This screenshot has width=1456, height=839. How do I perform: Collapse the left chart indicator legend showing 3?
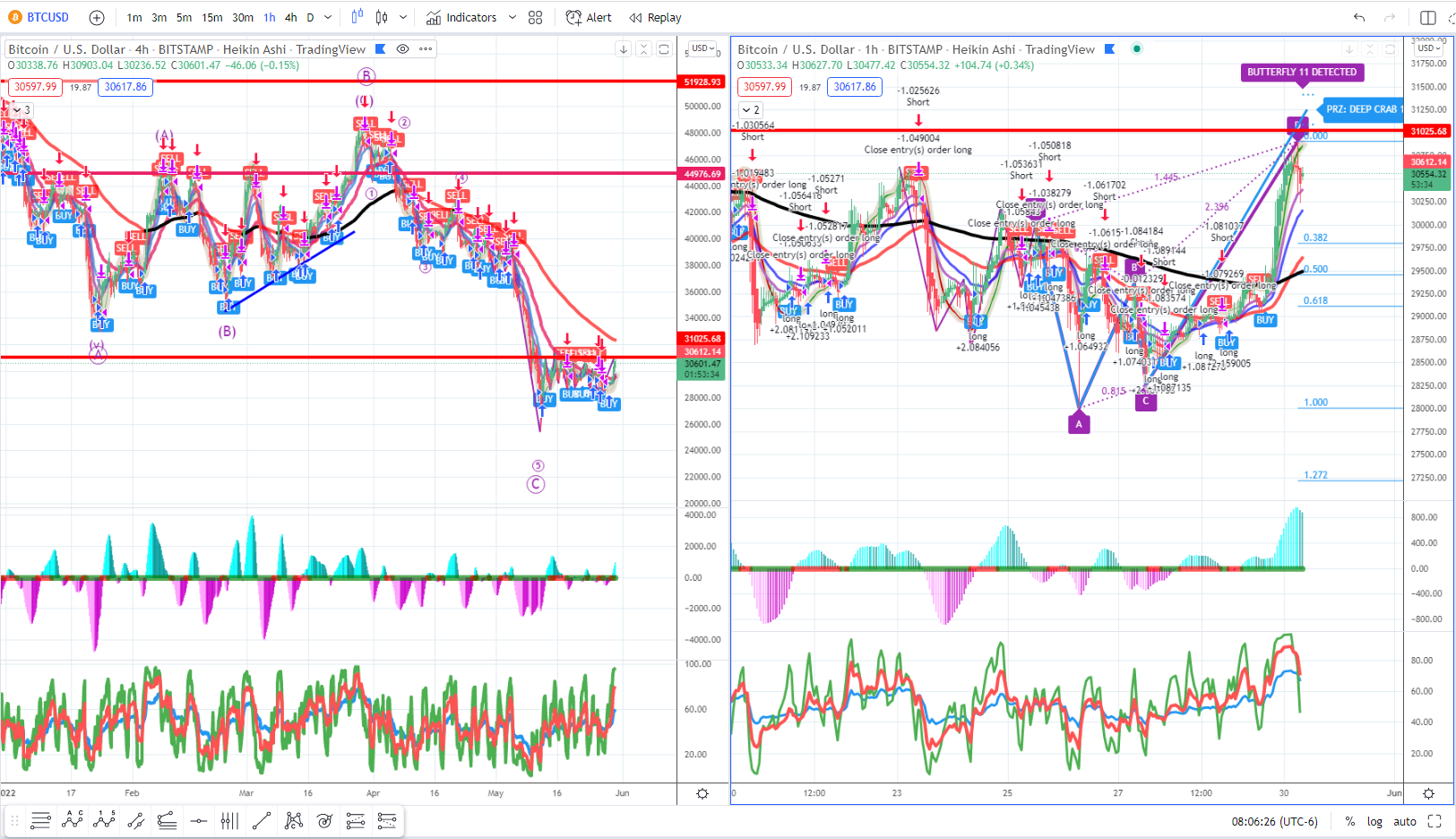tap(22, 110)
